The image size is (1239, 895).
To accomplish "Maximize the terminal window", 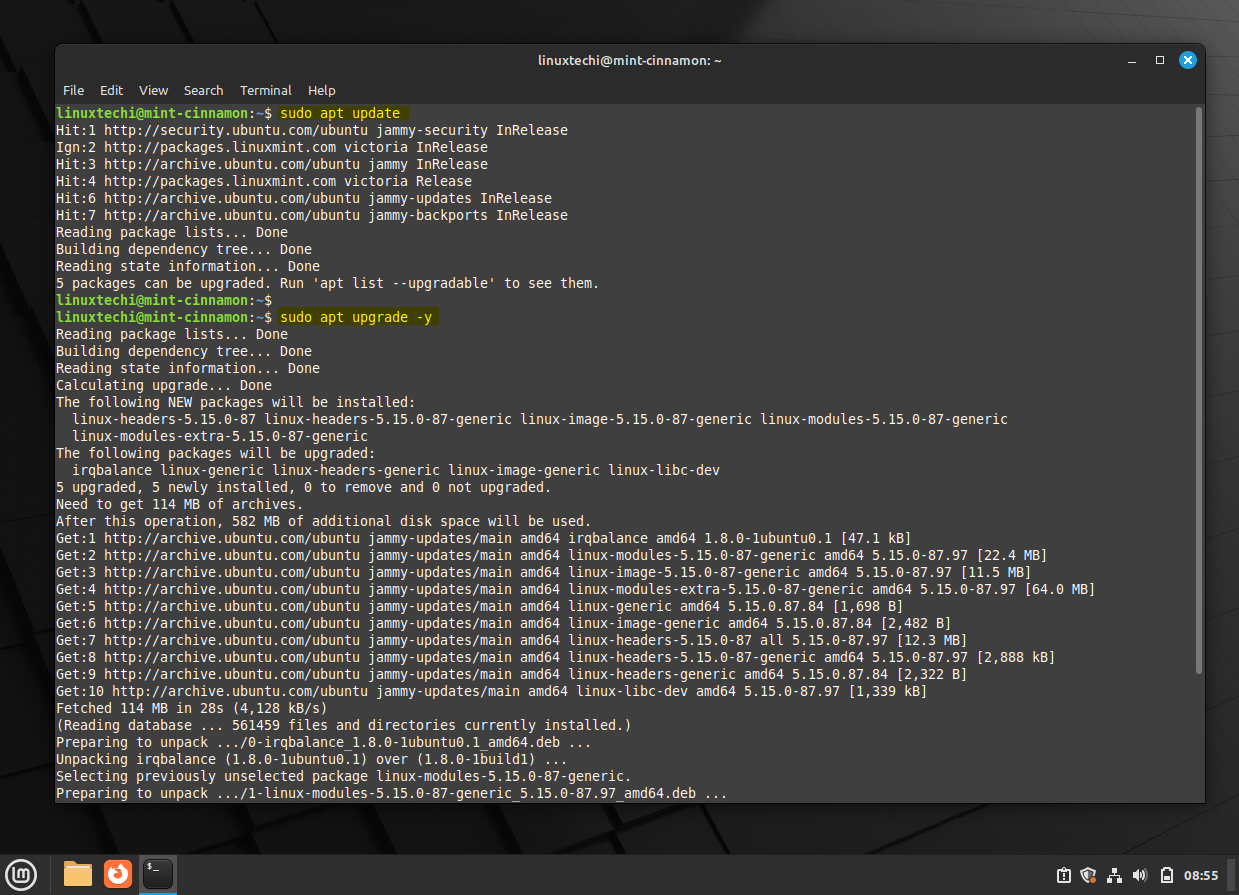I will pyautogui.click(x=1160, y=60).
